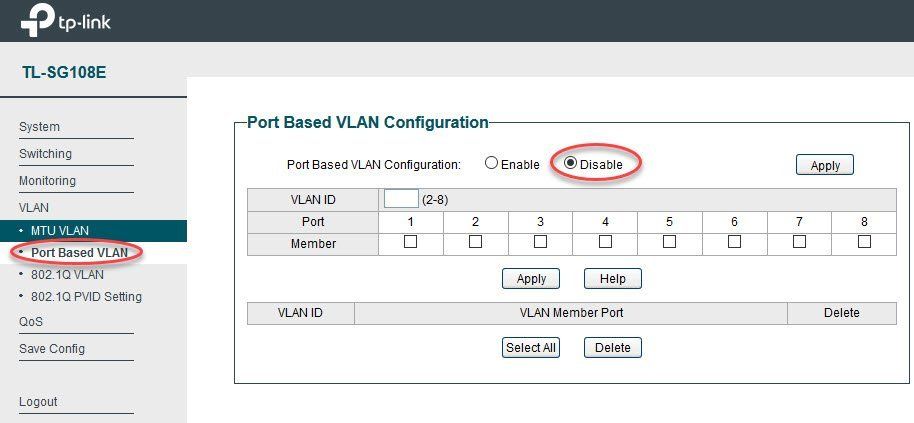
Task: Expand the Switching sidebar section
Action: tap(45, 154)
